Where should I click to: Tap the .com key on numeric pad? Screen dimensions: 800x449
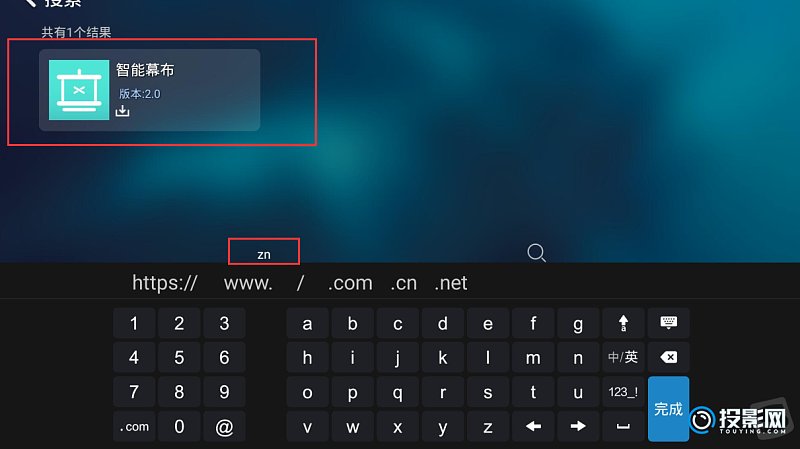[134, 426]
